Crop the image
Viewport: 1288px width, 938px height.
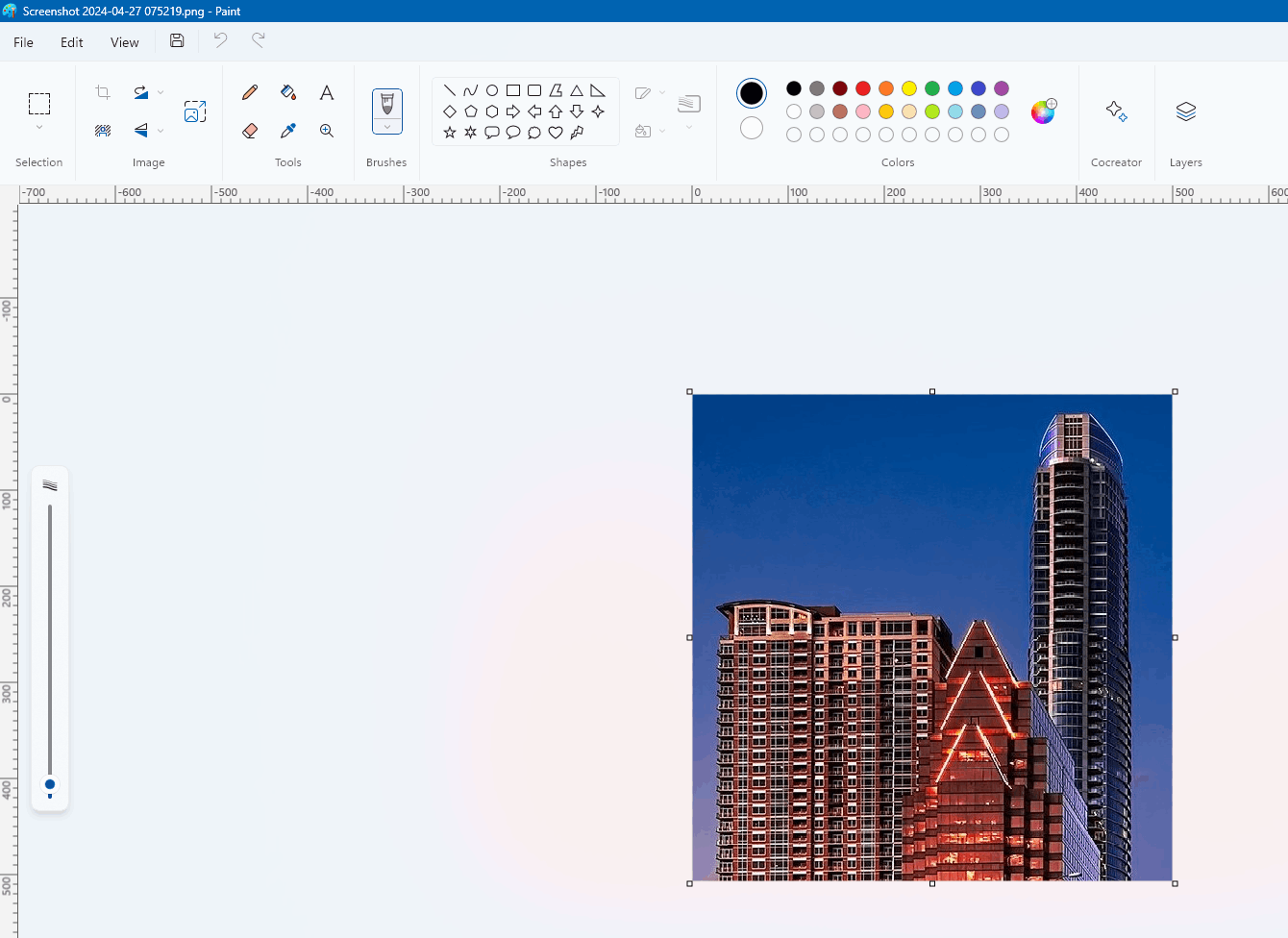(x=102, y=91)
